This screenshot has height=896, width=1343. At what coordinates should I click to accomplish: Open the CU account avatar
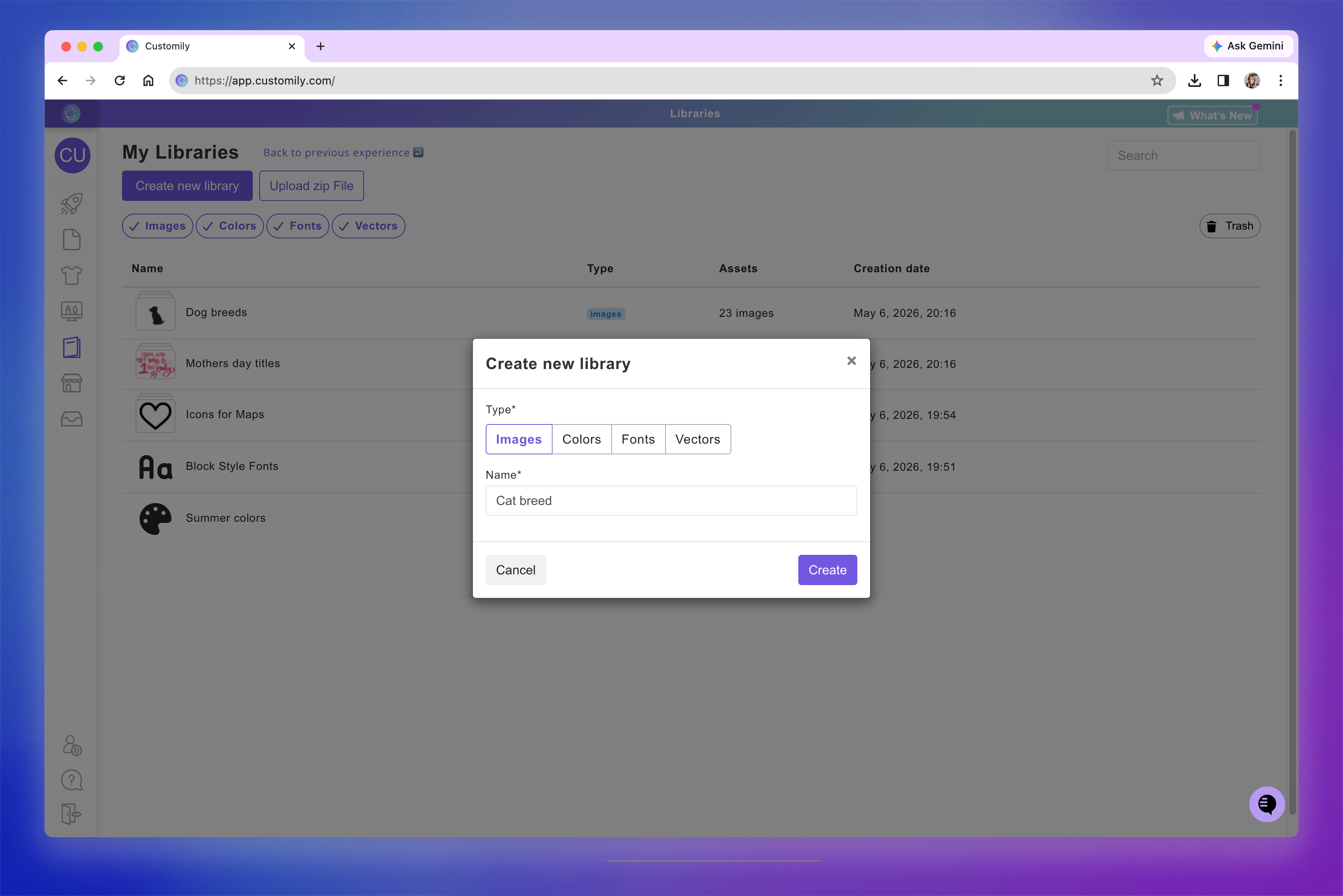point(73,155)
